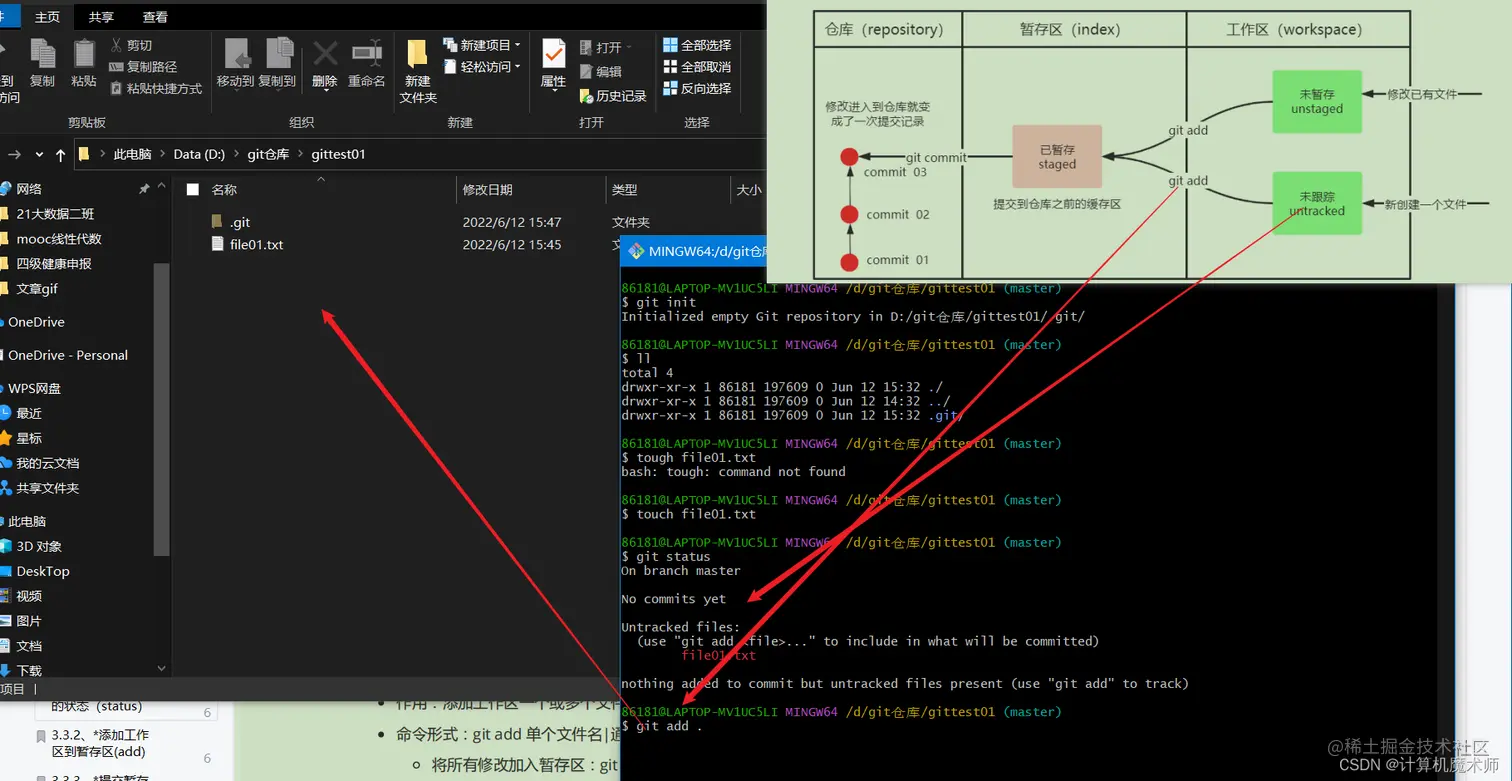Select DeskTop in the navigation pane
The width and height of the screenshot is (1512, 781).
coord(43,571)
